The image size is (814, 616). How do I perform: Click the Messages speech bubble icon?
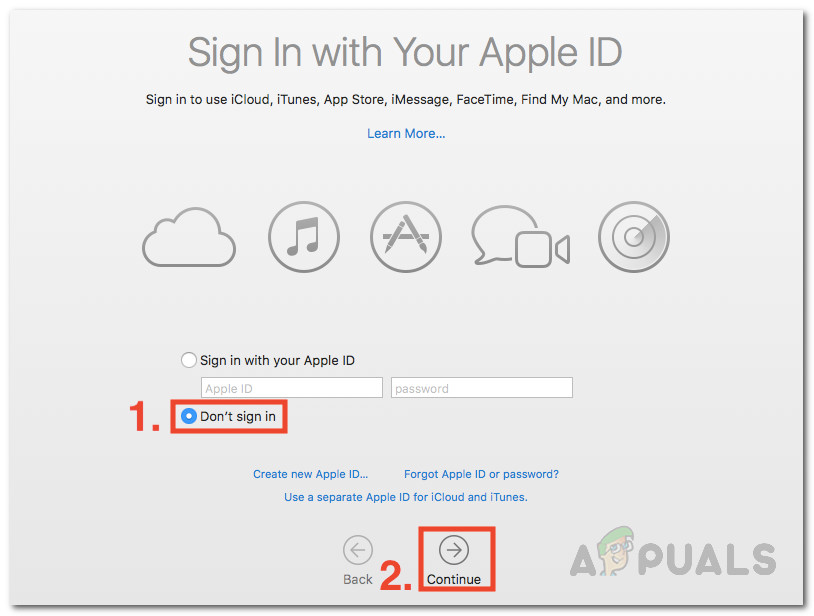coord(498,234)
